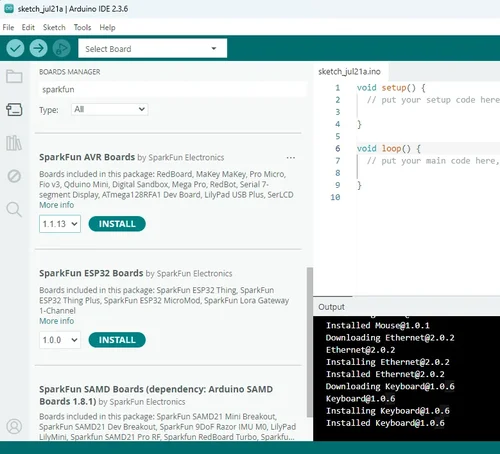Open More info link for SparkFun ESP32 Boards
Image resolution: width=500 pixels, height=454 pixels.
point(57,321)
